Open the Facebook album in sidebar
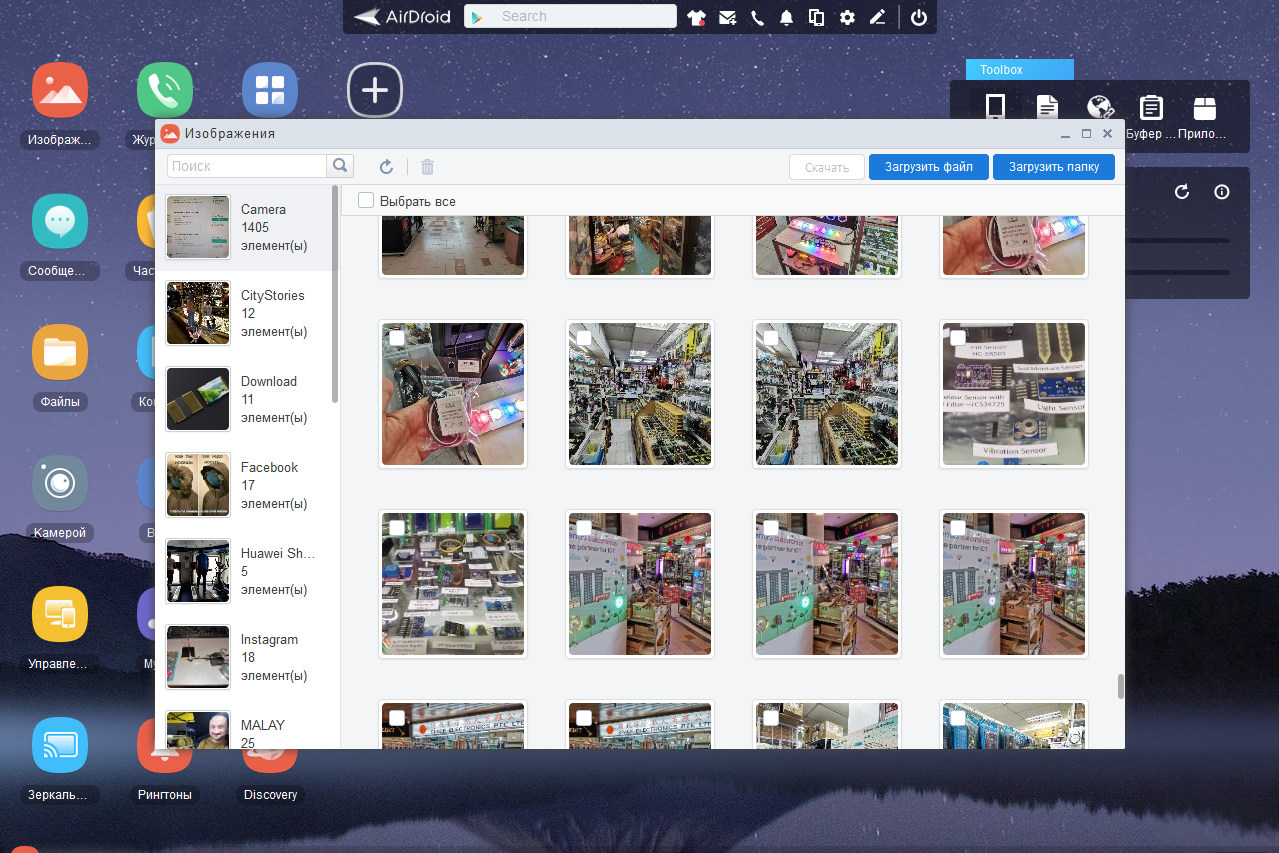This screenshot has width=1279, height=853. tap(247, 486)
